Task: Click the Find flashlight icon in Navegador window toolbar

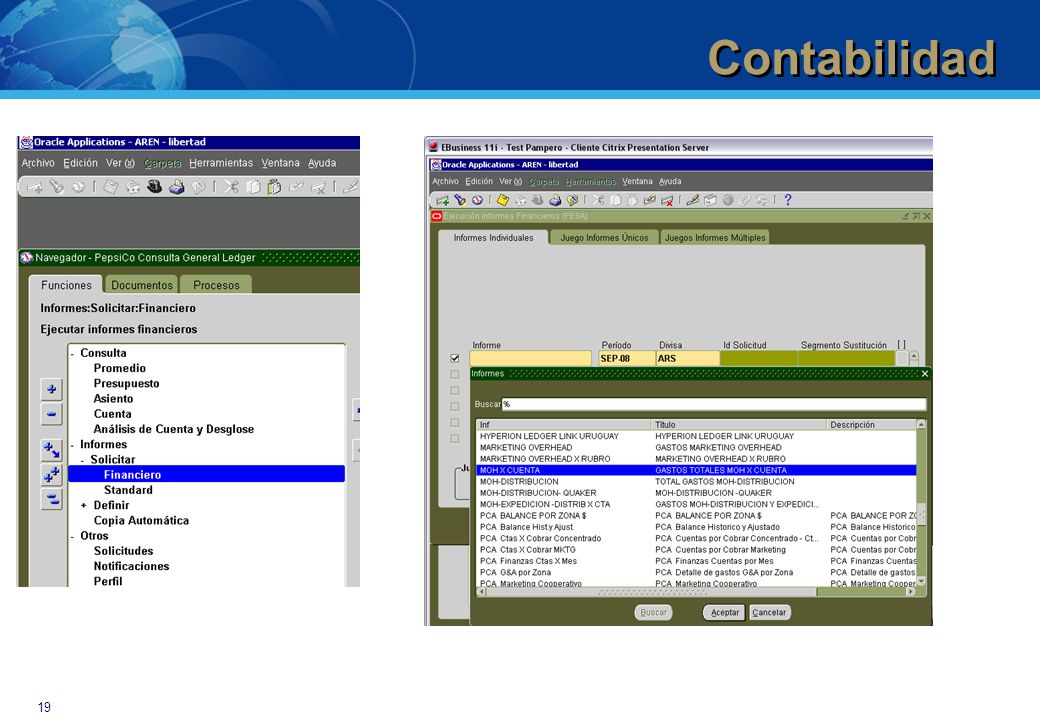Action: coord(56,186)
